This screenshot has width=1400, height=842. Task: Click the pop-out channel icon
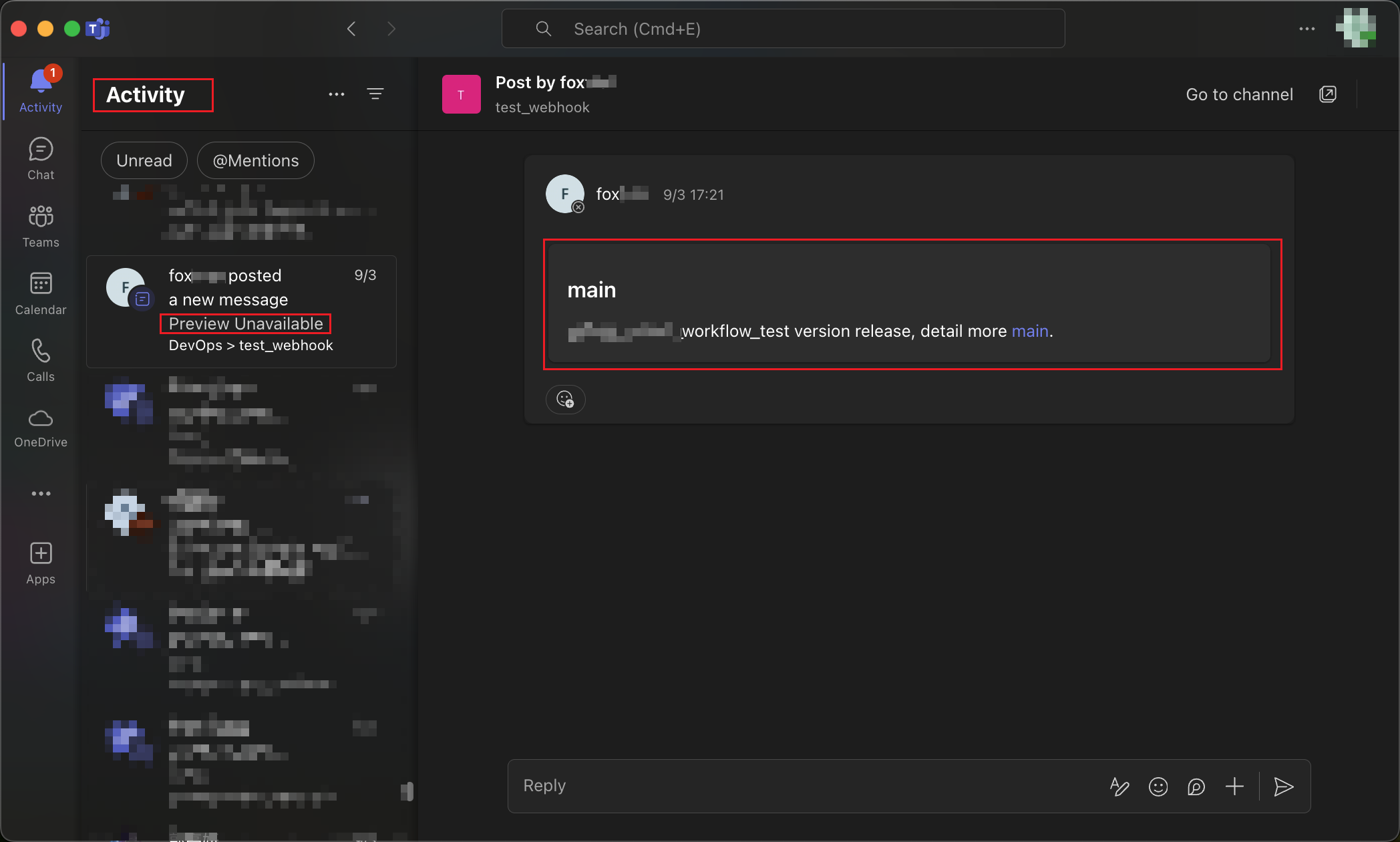[x=1328, y=94]
